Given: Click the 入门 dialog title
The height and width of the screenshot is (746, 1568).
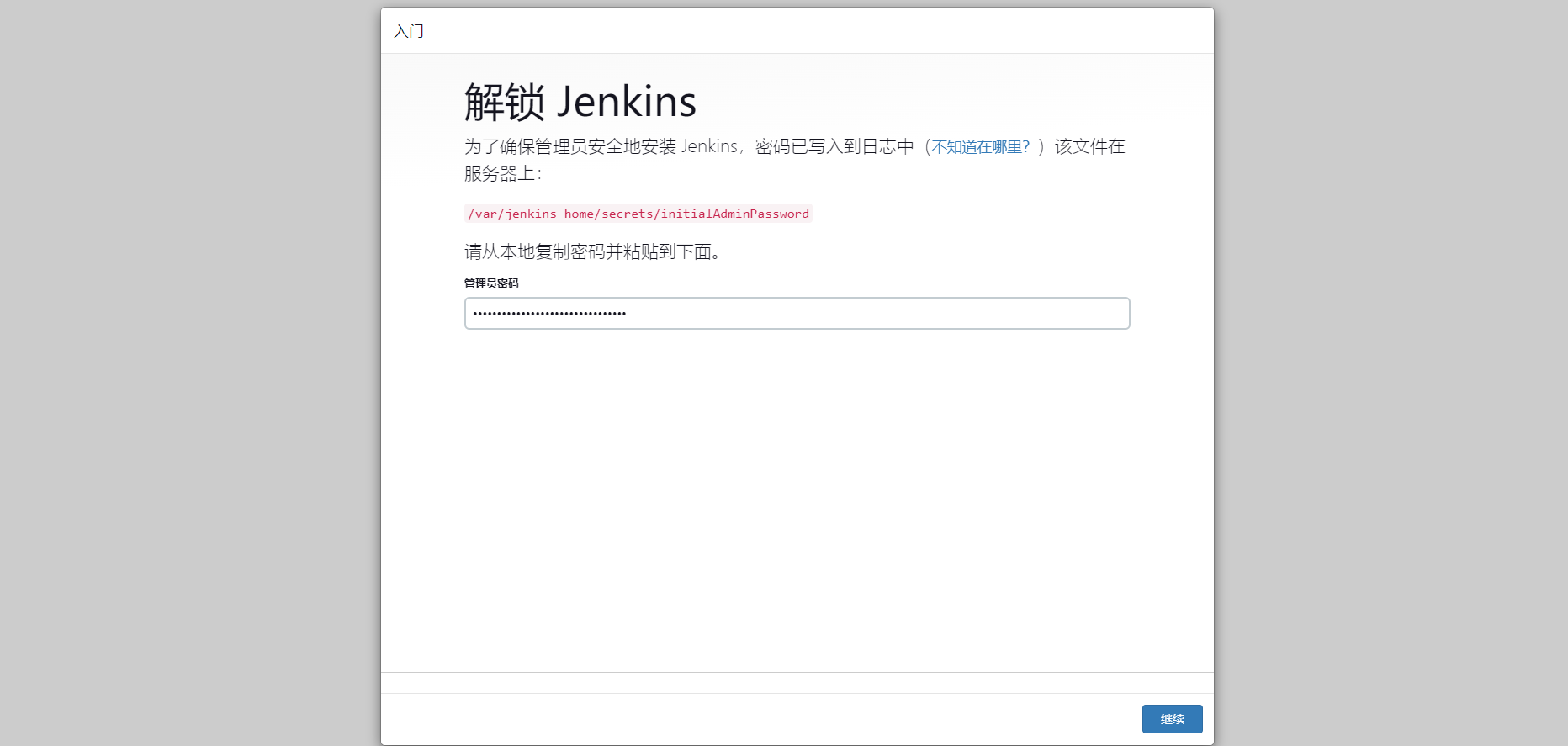Looking at the screenshot, I should pyautogui.click(x=409, y=31).
